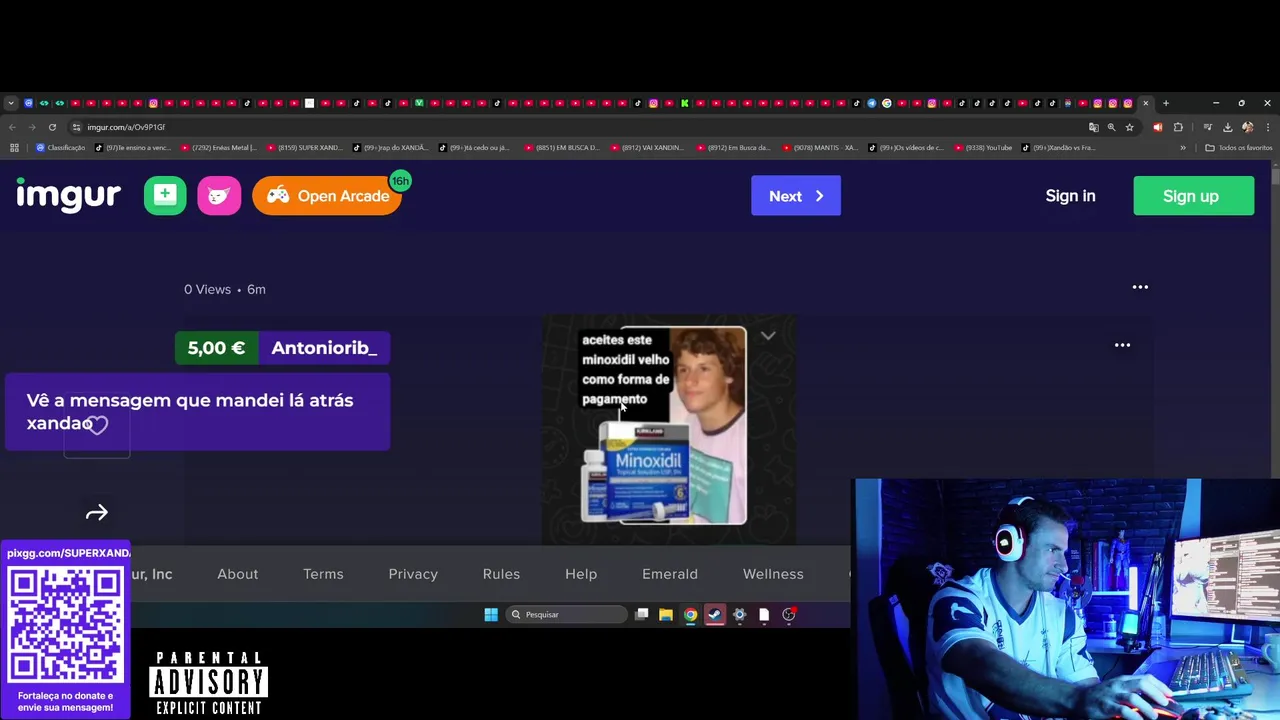Image resolution: width=1280 pixels, height=720 pixels.
Task: Click the share arrow icon
Action: pos(97,513)
